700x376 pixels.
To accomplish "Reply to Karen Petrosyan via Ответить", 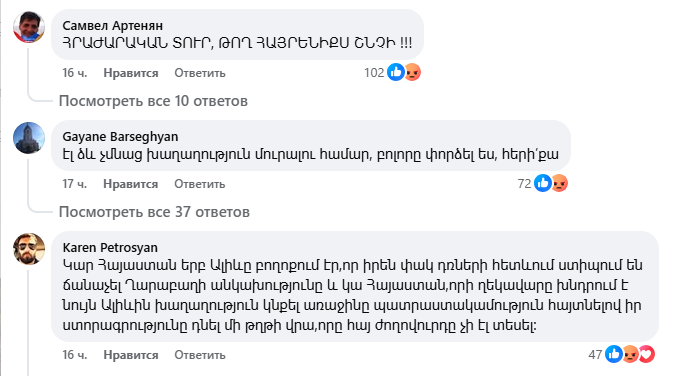I will click(200, 355).
